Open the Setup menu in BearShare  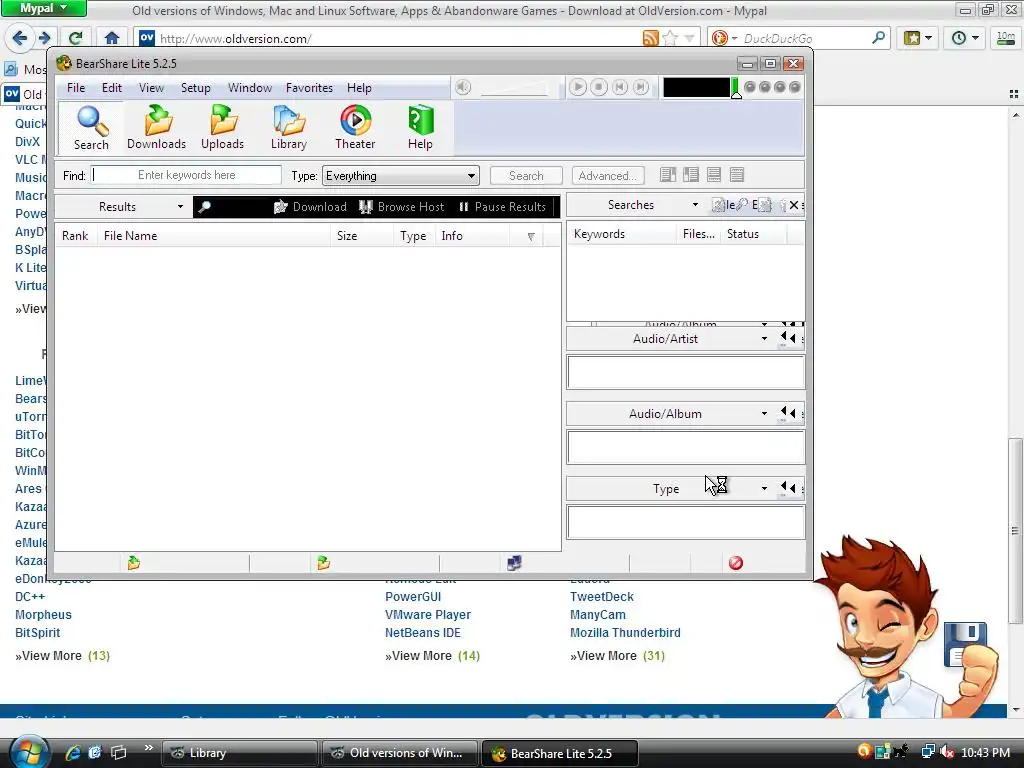tap(195, 88)
